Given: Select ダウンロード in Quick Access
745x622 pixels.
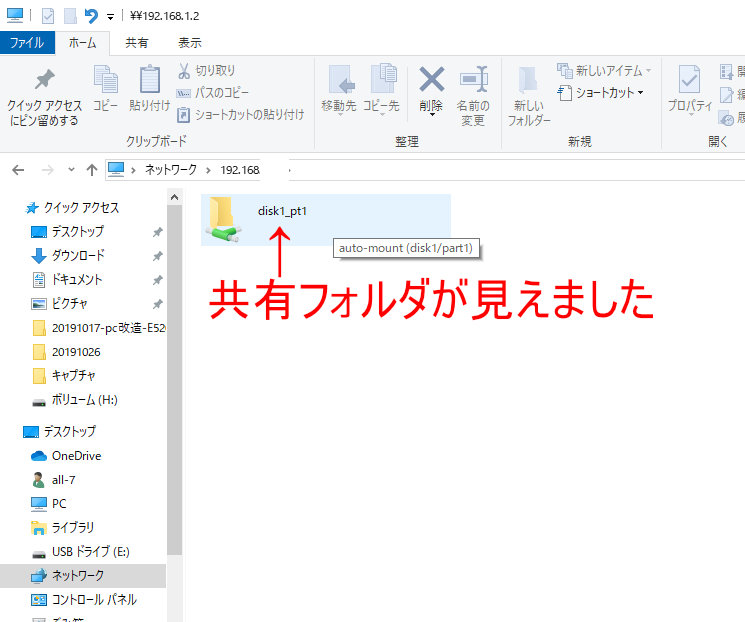Looking at the screenshot, I should 77,255.
